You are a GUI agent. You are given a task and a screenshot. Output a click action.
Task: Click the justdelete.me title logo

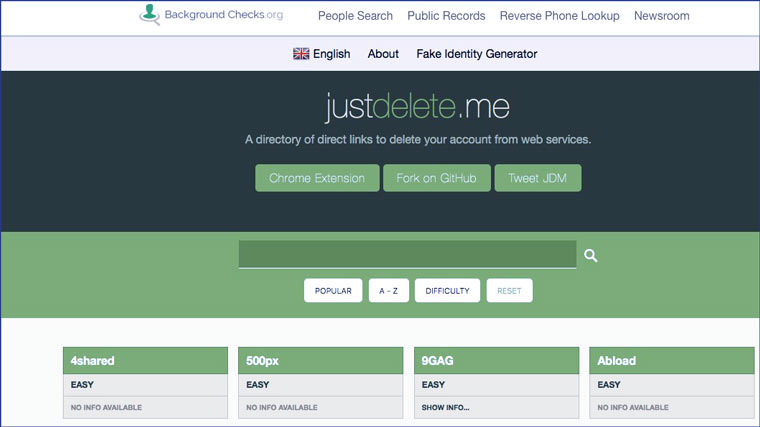[418, 107]
